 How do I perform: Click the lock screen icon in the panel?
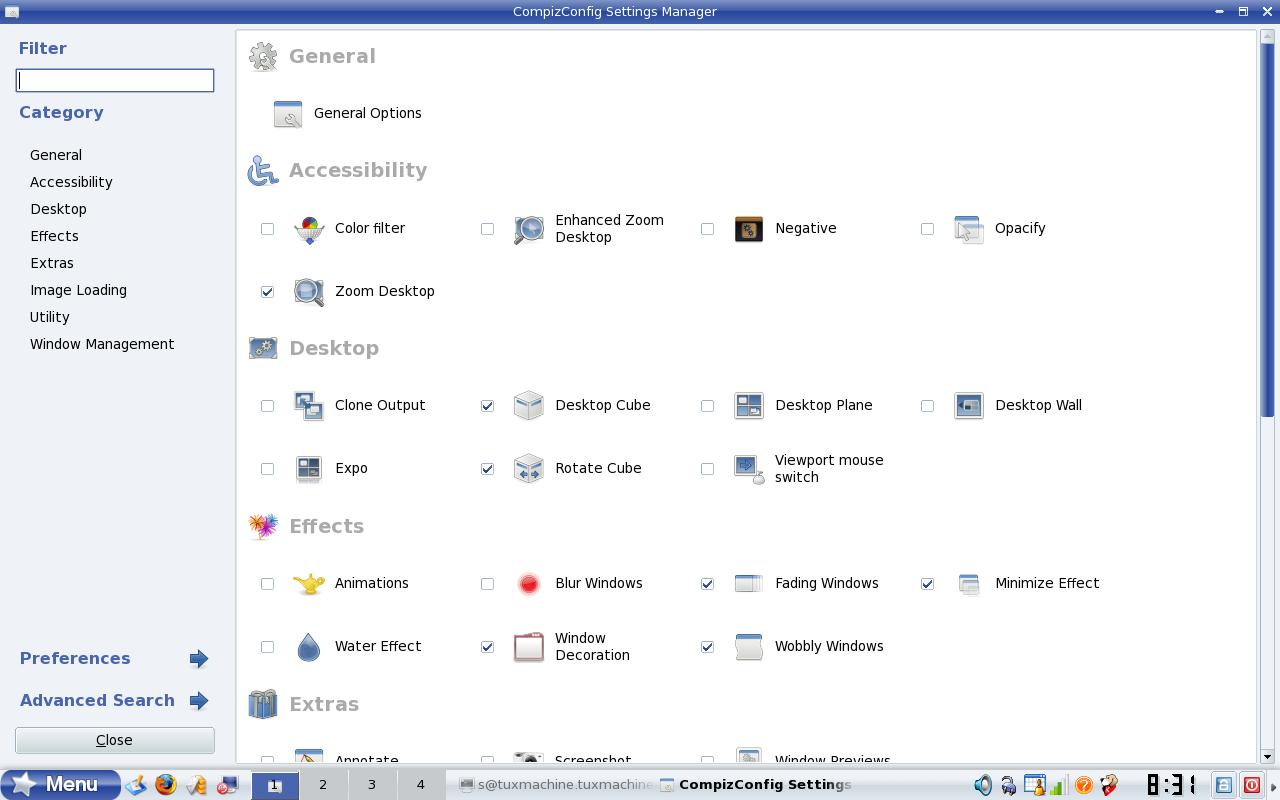[1223, 785]
